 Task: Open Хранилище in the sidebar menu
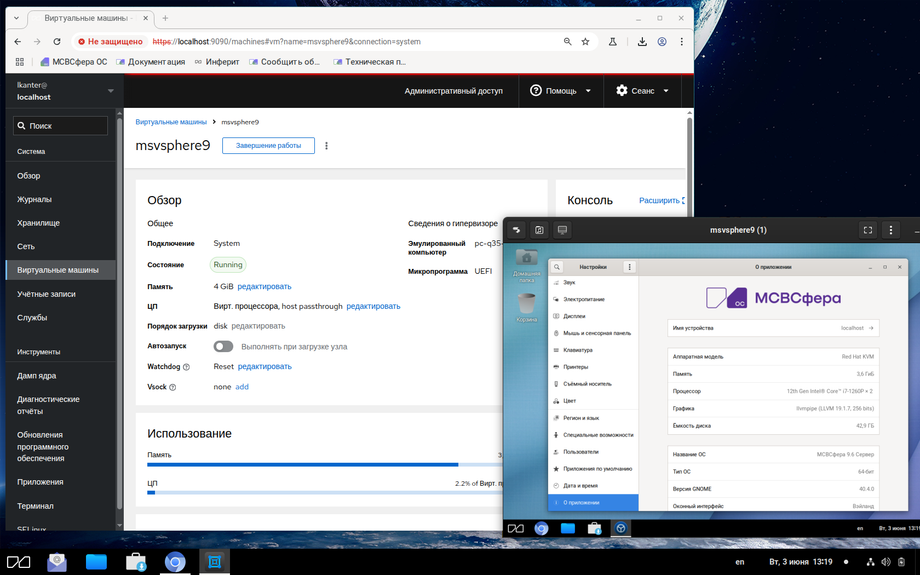point(38,223)
